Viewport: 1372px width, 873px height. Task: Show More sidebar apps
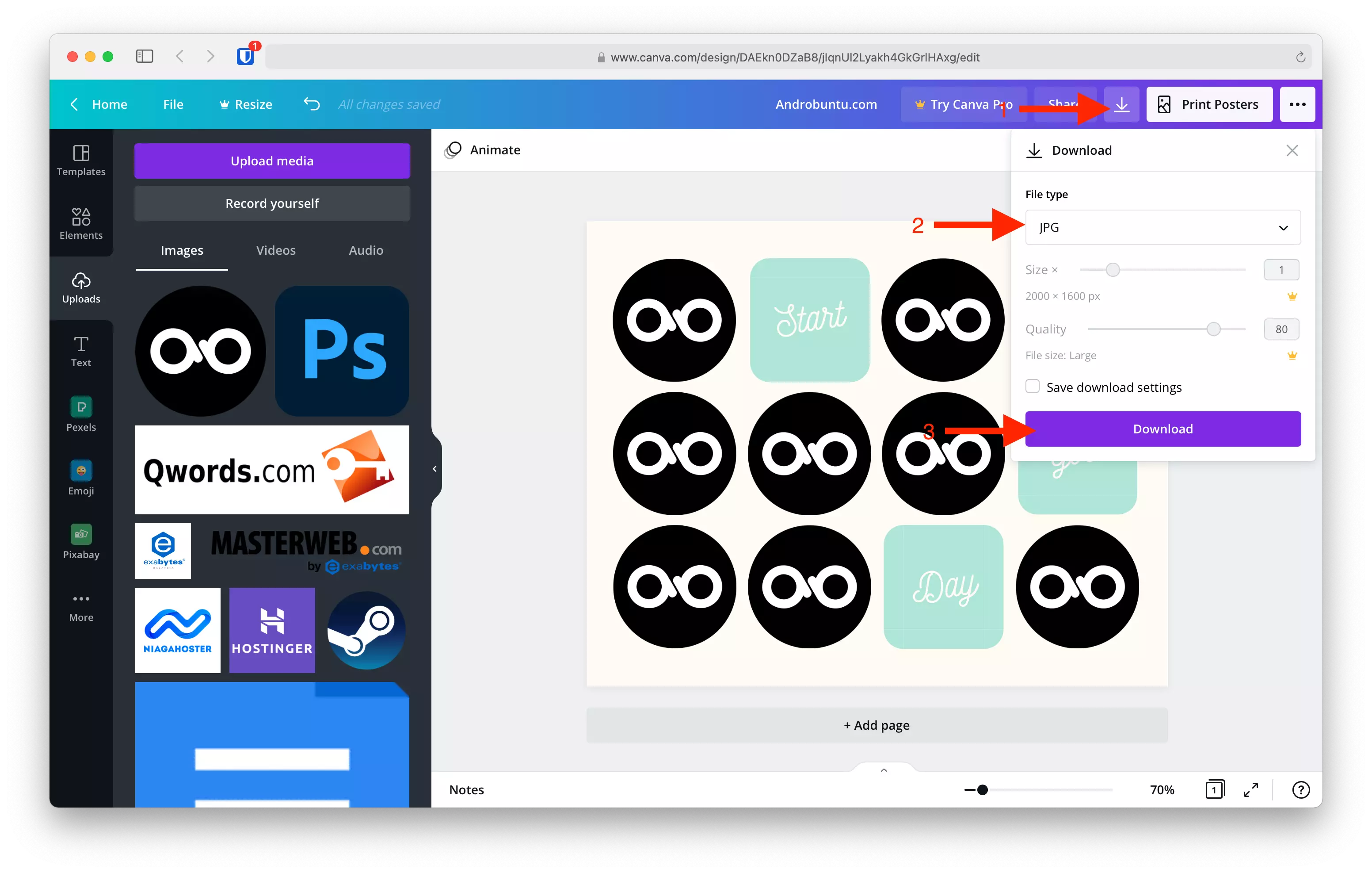coord(80,605)
